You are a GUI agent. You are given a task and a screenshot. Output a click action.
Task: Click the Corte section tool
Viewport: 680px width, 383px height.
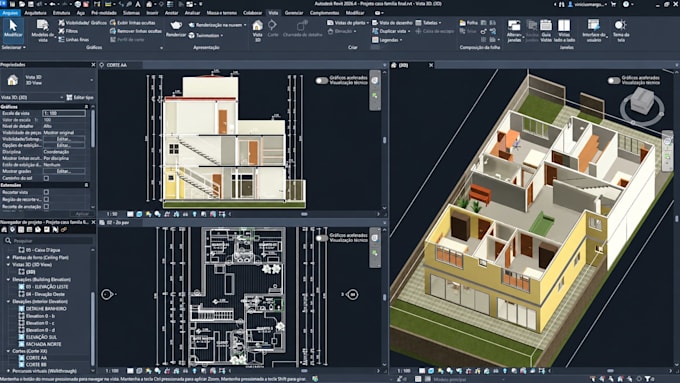272,29
